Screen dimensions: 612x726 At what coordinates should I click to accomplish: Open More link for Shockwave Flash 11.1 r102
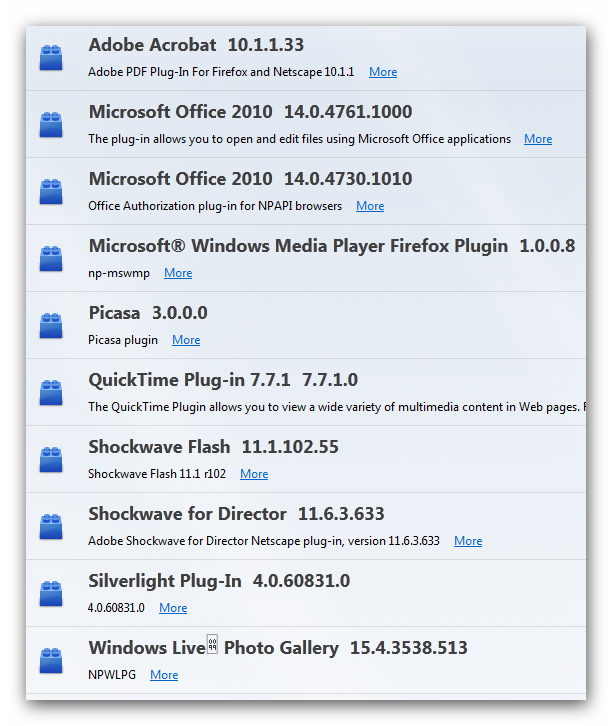tap(254, 474)
